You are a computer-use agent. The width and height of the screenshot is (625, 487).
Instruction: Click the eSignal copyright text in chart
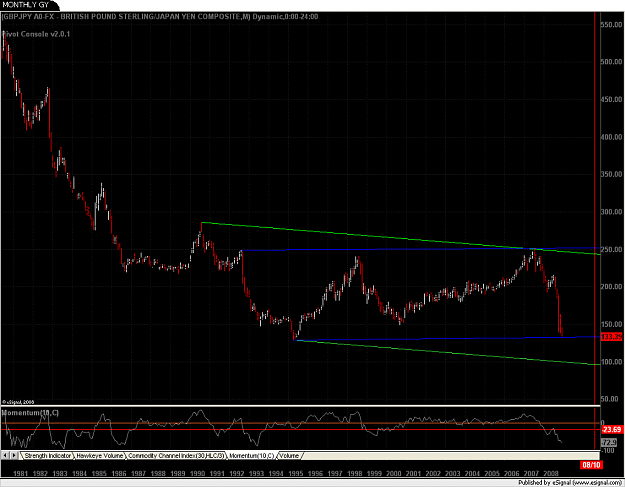(18, 402)
